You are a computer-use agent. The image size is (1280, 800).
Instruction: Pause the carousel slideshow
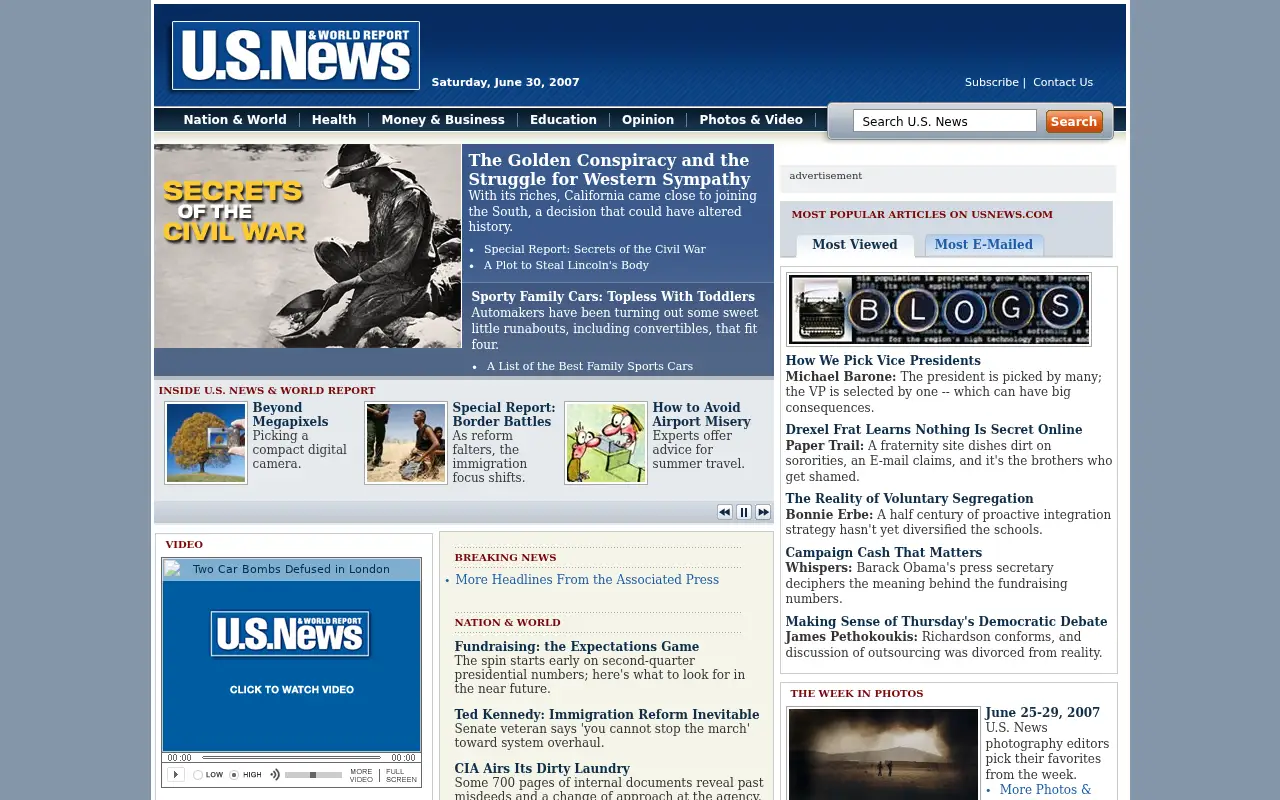[744, 512]
